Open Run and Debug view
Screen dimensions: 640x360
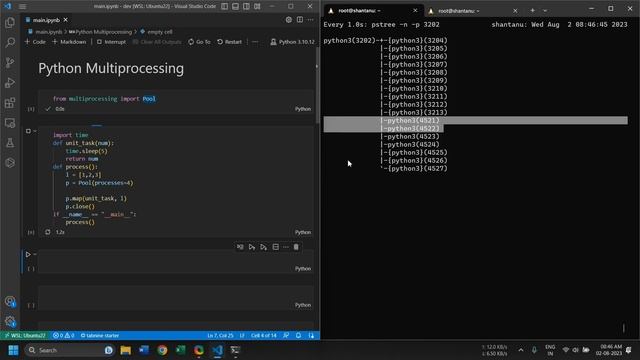click(x=10, y=82)
